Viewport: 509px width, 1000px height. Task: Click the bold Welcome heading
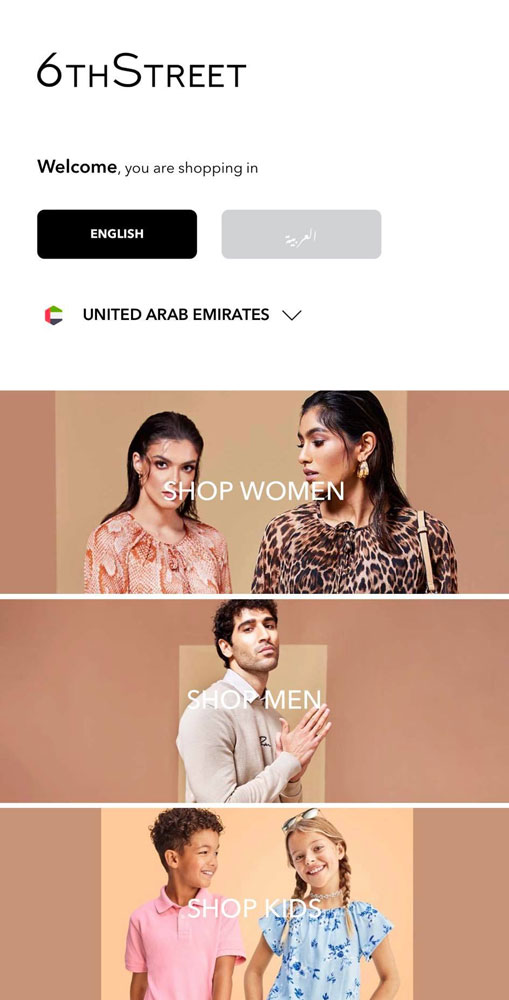(x=77, y=167)
